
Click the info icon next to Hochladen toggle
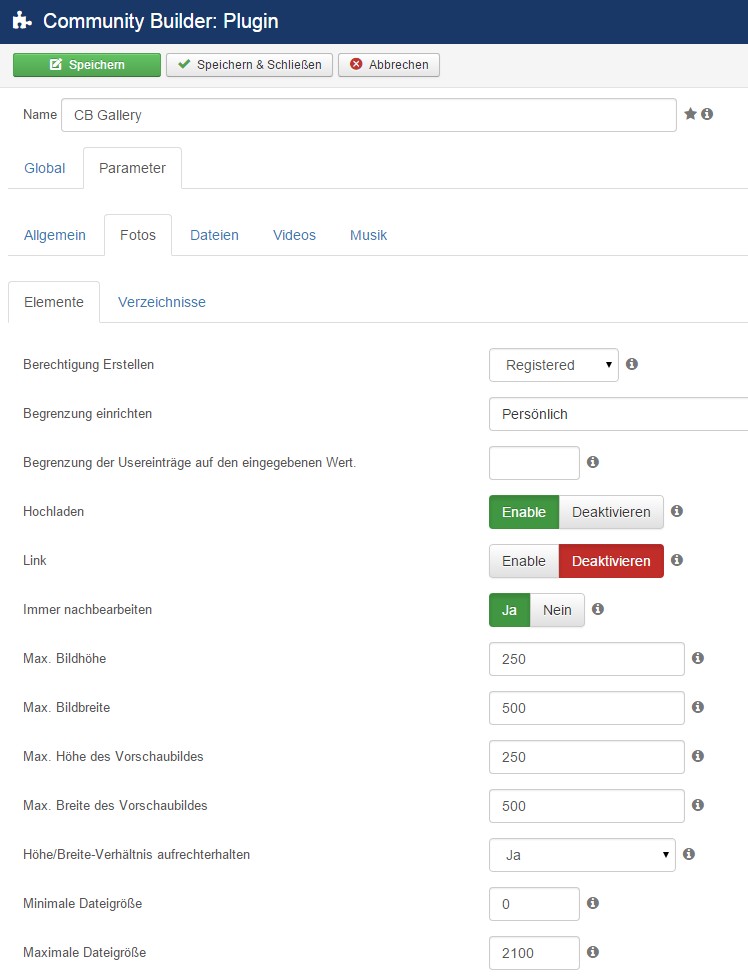[x=677, y=511]
